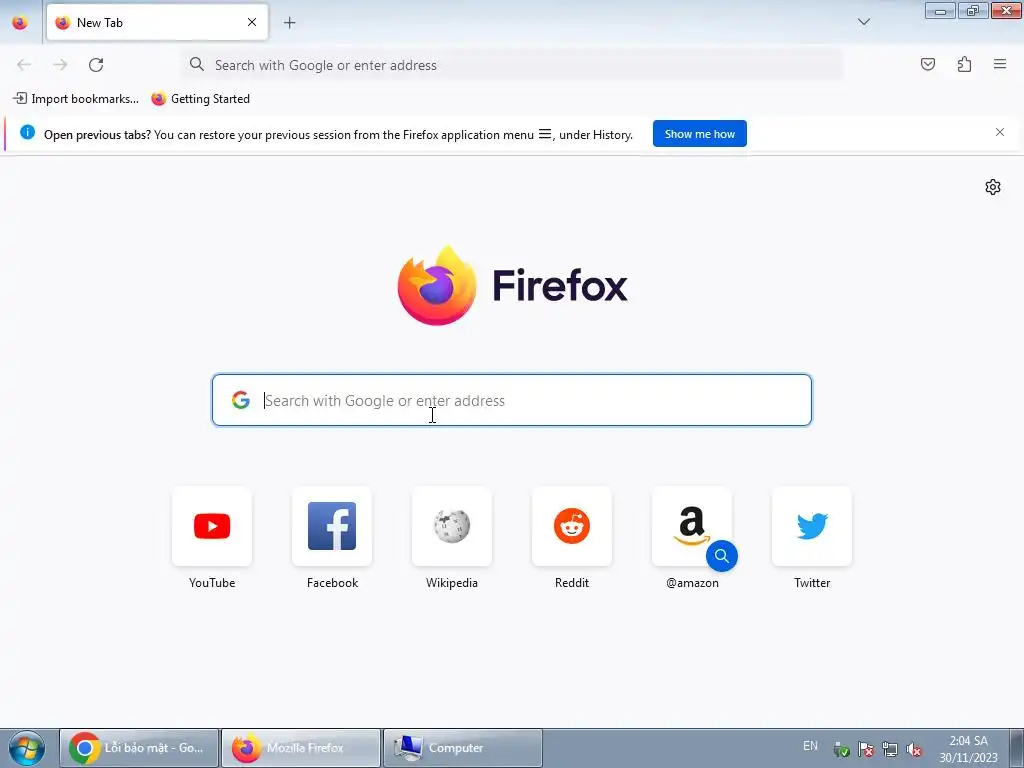Open the Extensions puzzle icon
The image size is (1024, 768).
(x=964, y=64)
